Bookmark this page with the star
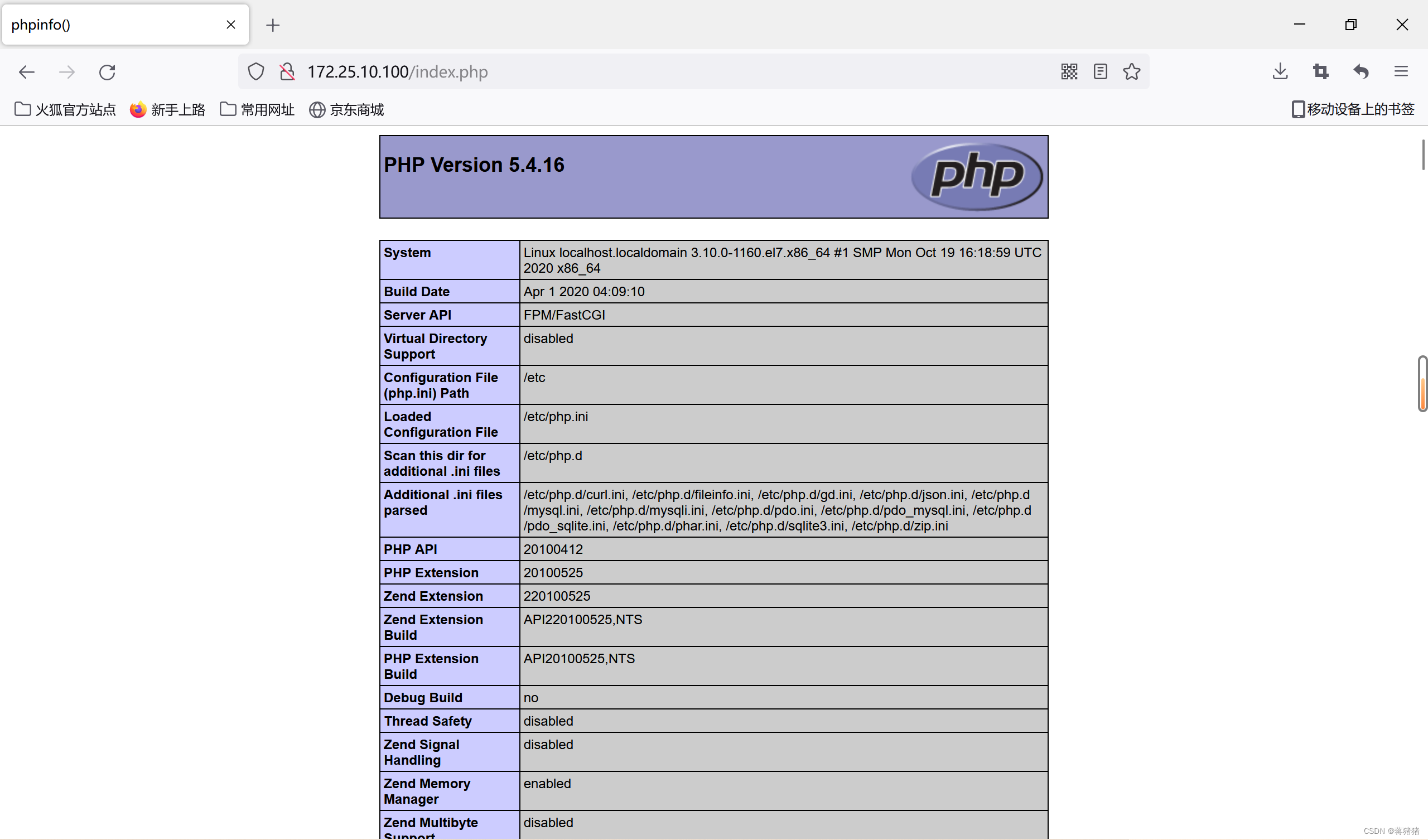 pos(1131,71)
